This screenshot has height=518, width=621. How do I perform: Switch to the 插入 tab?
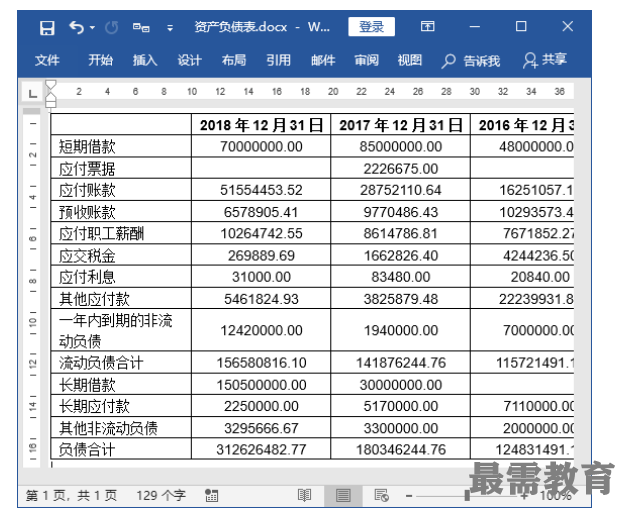pyautogui.click(x=145, y=60)
